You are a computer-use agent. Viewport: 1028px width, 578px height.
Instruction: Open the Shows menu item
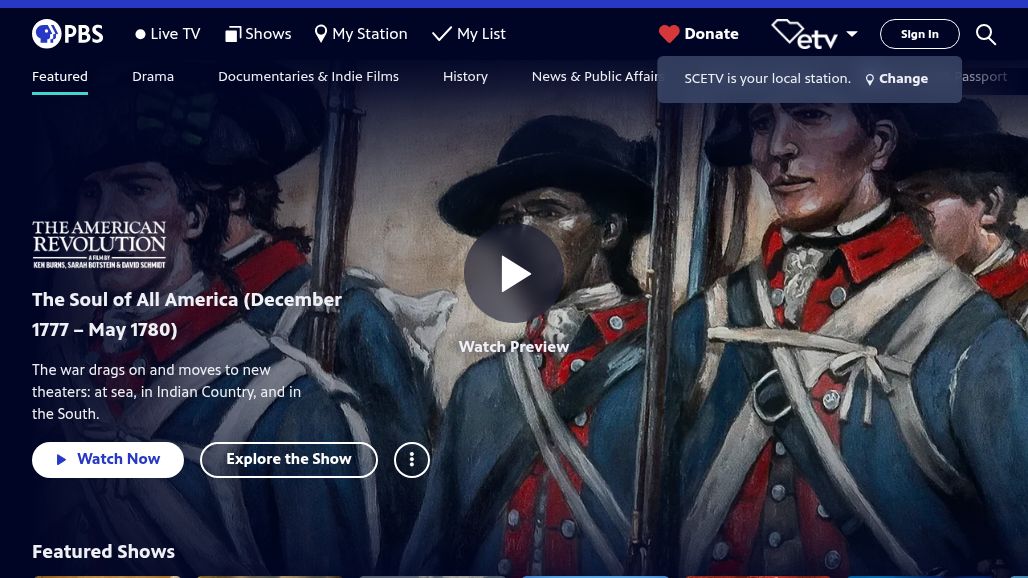258,34
